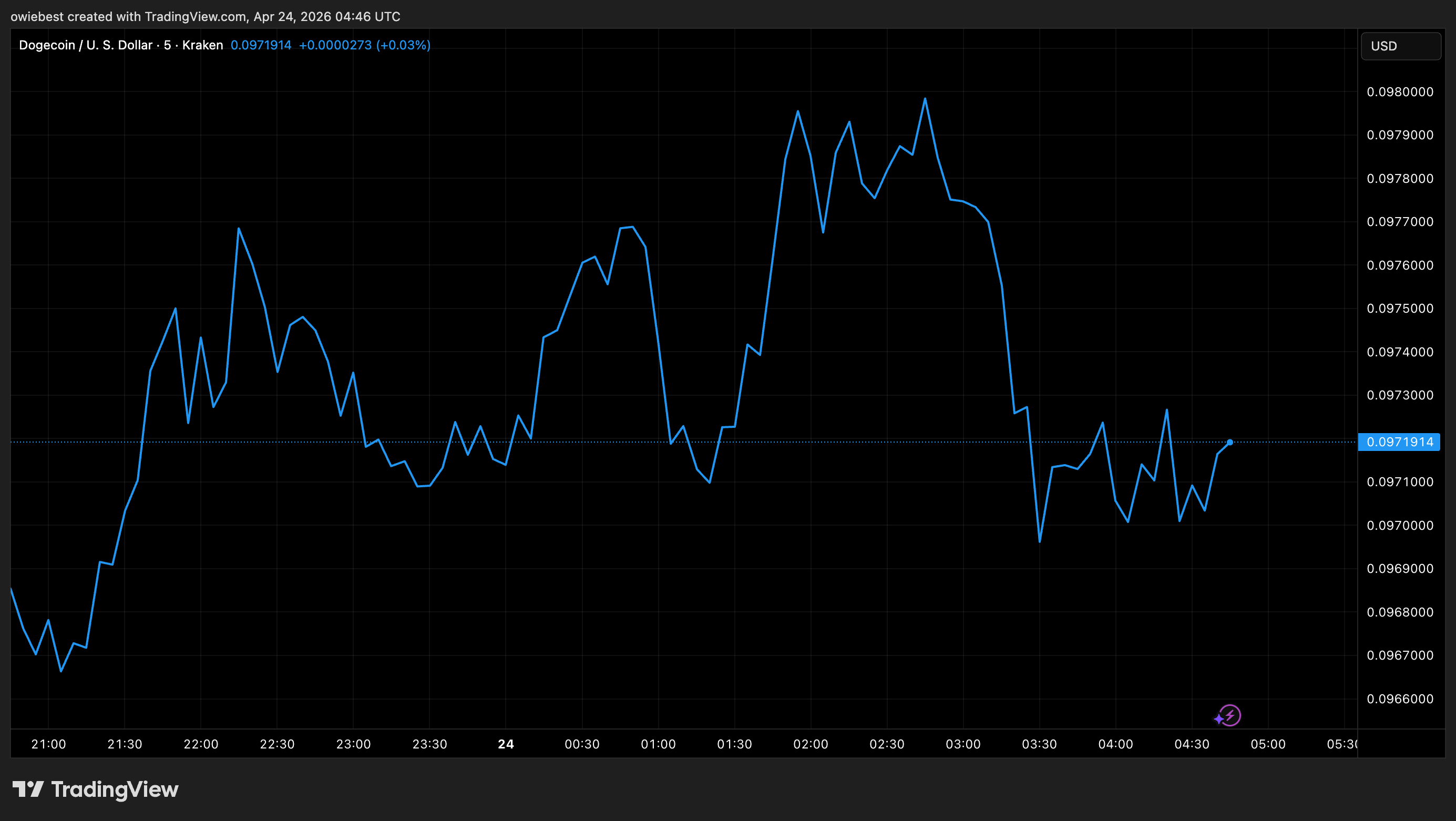
Task: Click the 0.0975000 price scale label
Action: pos(1399,309)
